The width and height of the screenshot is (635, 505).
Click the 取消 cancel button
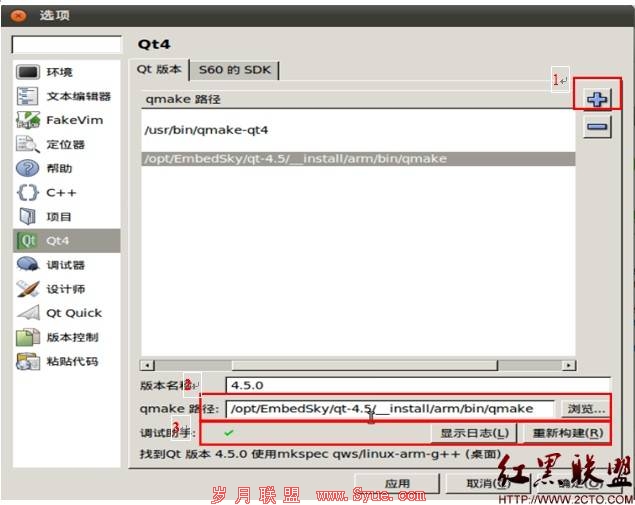[x=488, y=484]
